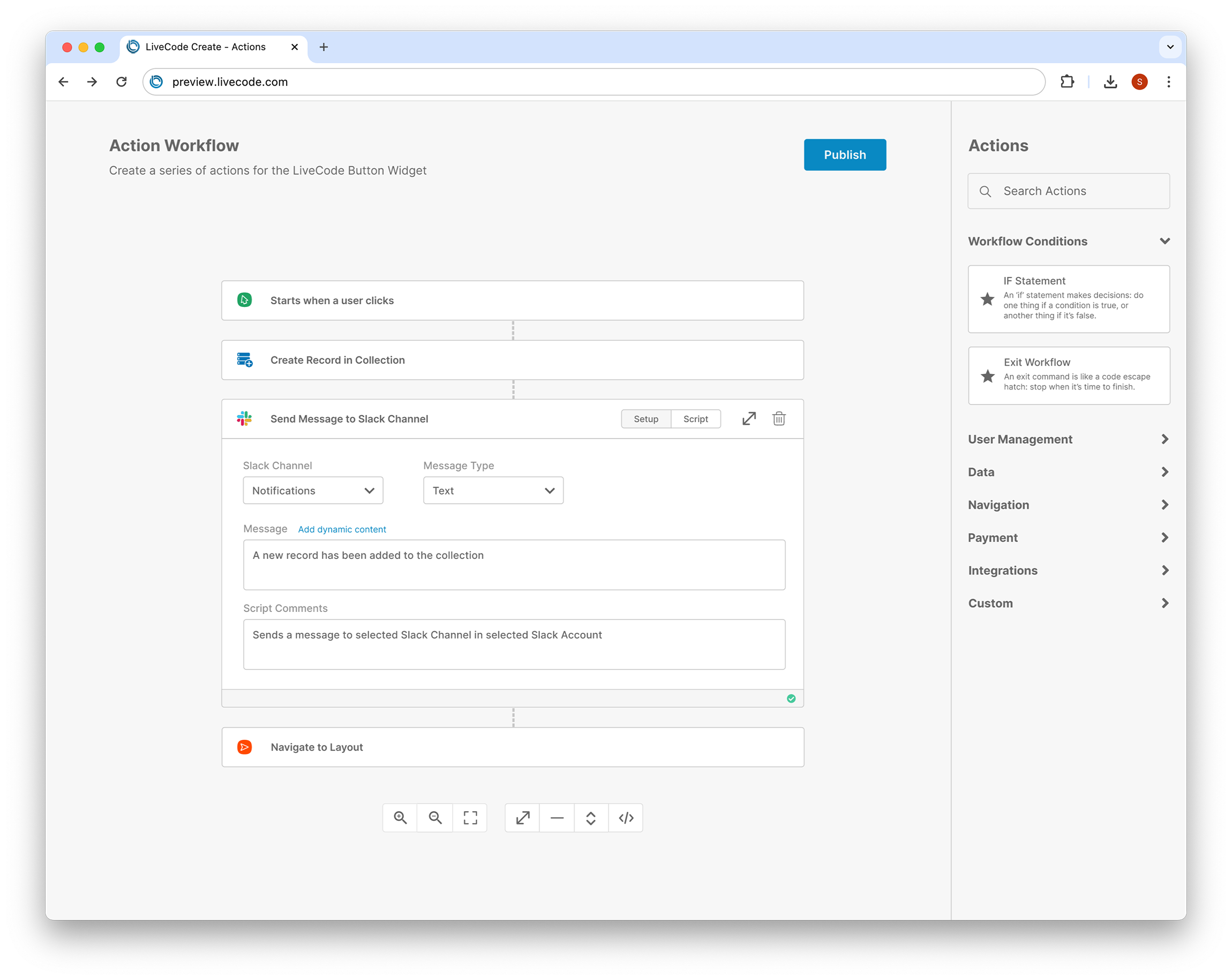Collapse the Workflow Conditions section
This screenshot has width=1232, height=980.
coord(1164,241)
